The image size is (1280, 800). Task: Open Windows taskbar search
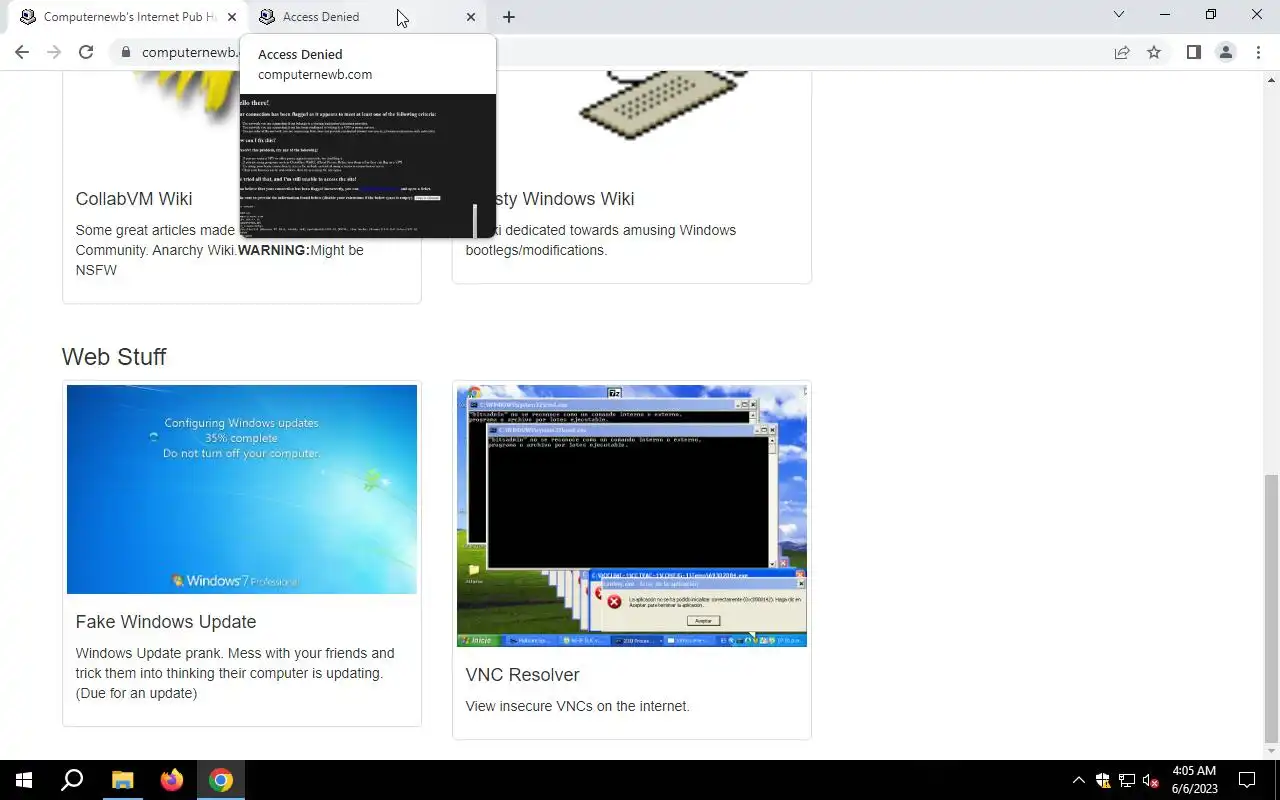[72, 780]
